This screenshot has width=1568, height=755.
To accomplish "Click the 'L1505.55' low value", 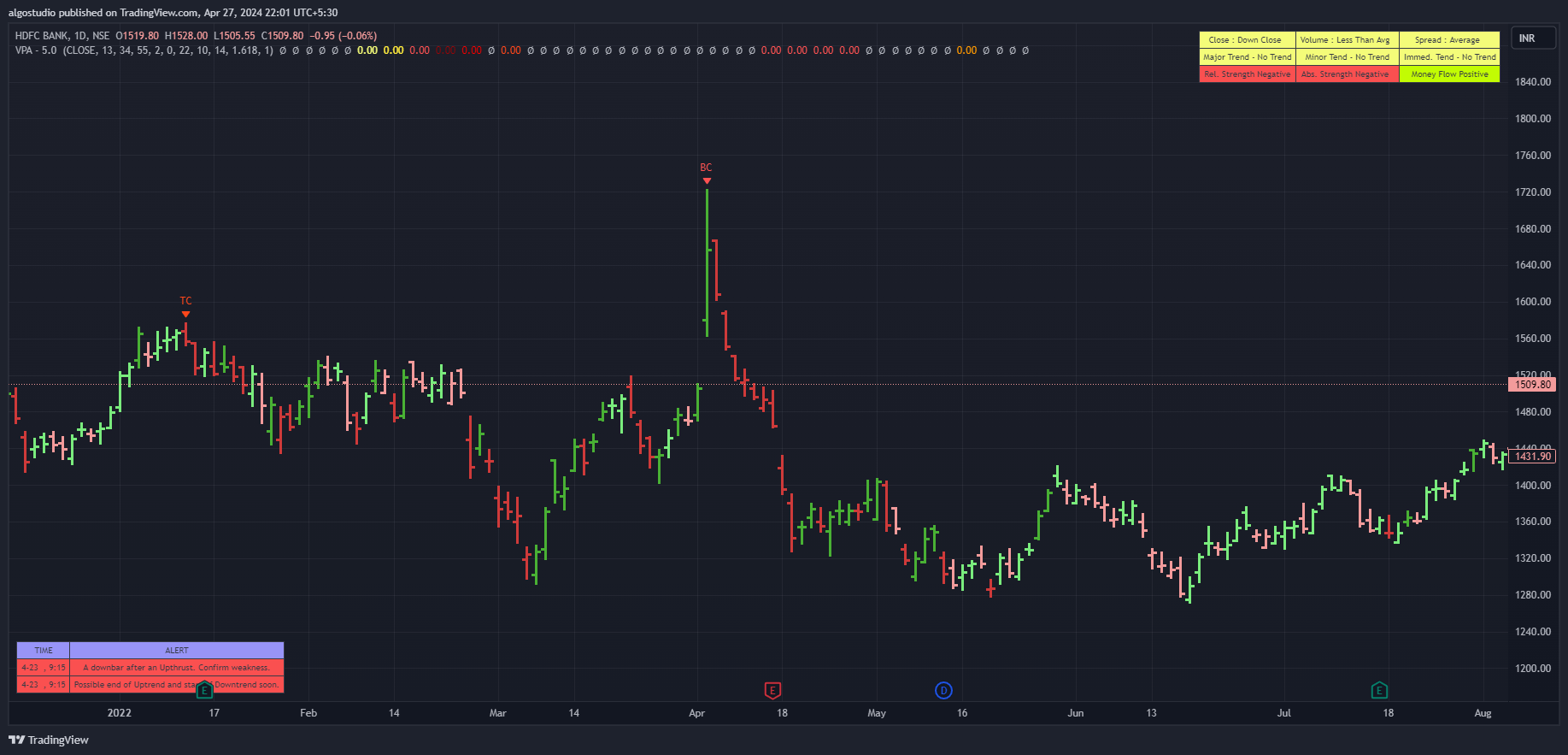I will pos(234,36).
